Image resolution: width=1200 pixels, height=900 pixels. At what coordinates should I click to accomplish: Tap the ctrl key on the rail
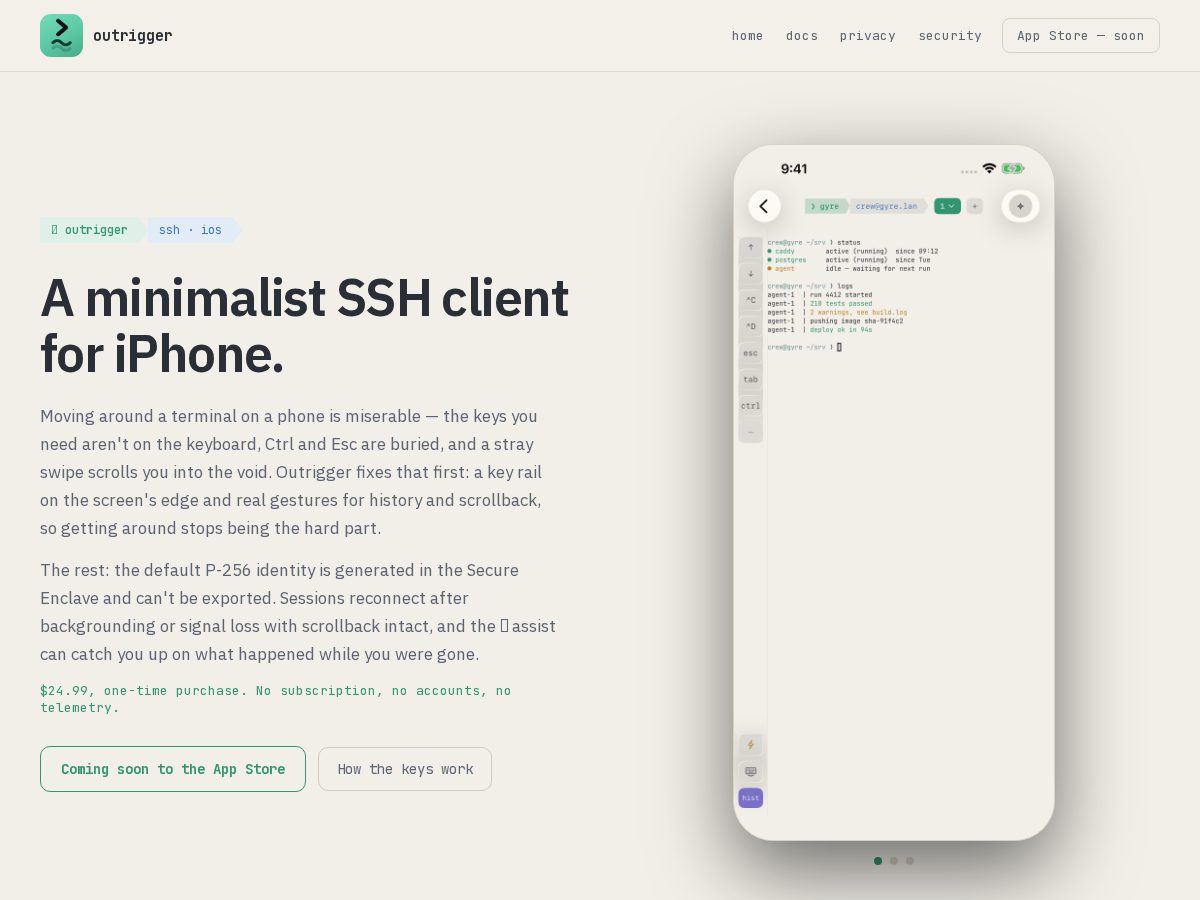click(x=751, y=406)
